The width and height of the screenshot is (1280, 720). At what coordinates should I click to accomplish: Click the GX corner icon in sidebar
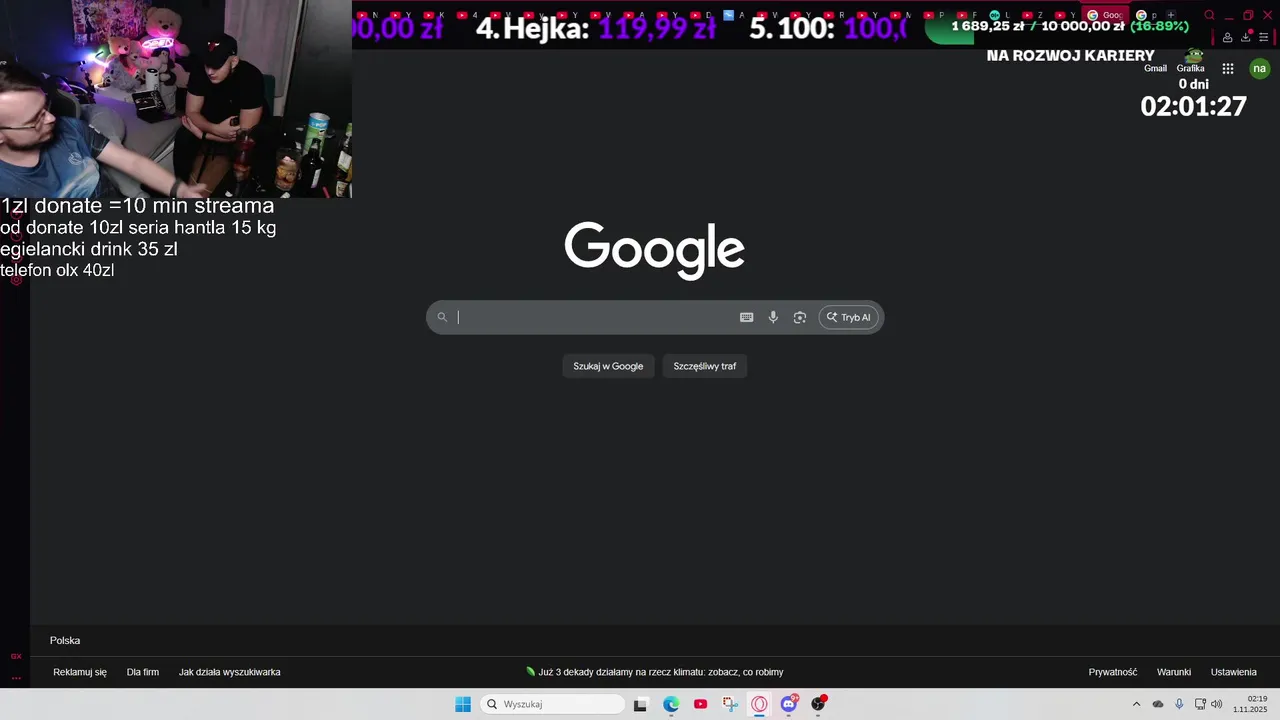(15, 656)
